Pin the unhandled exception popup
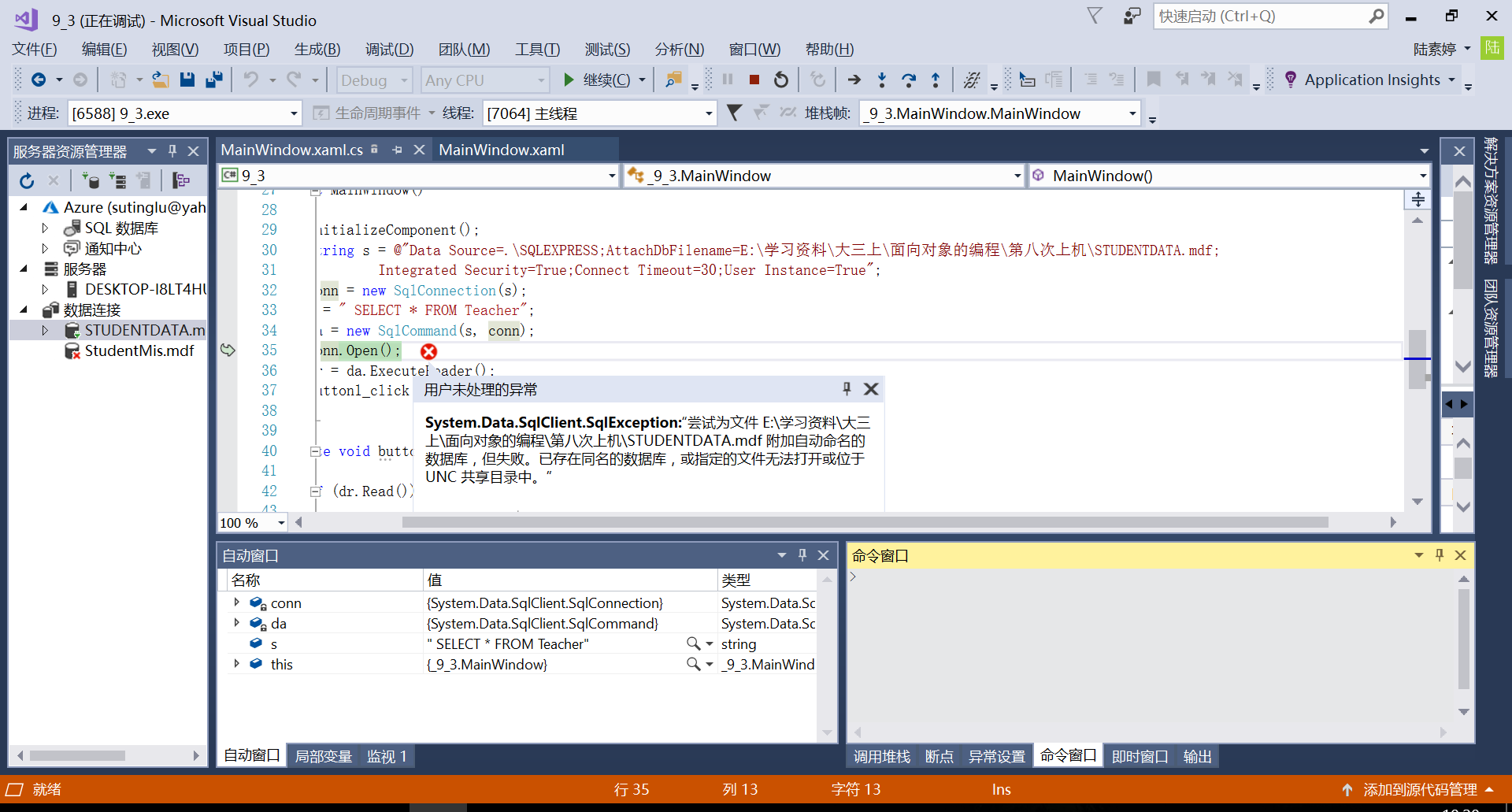This screenshot has height=812, width=1512. pyautogui.click(x=847, y=388)
